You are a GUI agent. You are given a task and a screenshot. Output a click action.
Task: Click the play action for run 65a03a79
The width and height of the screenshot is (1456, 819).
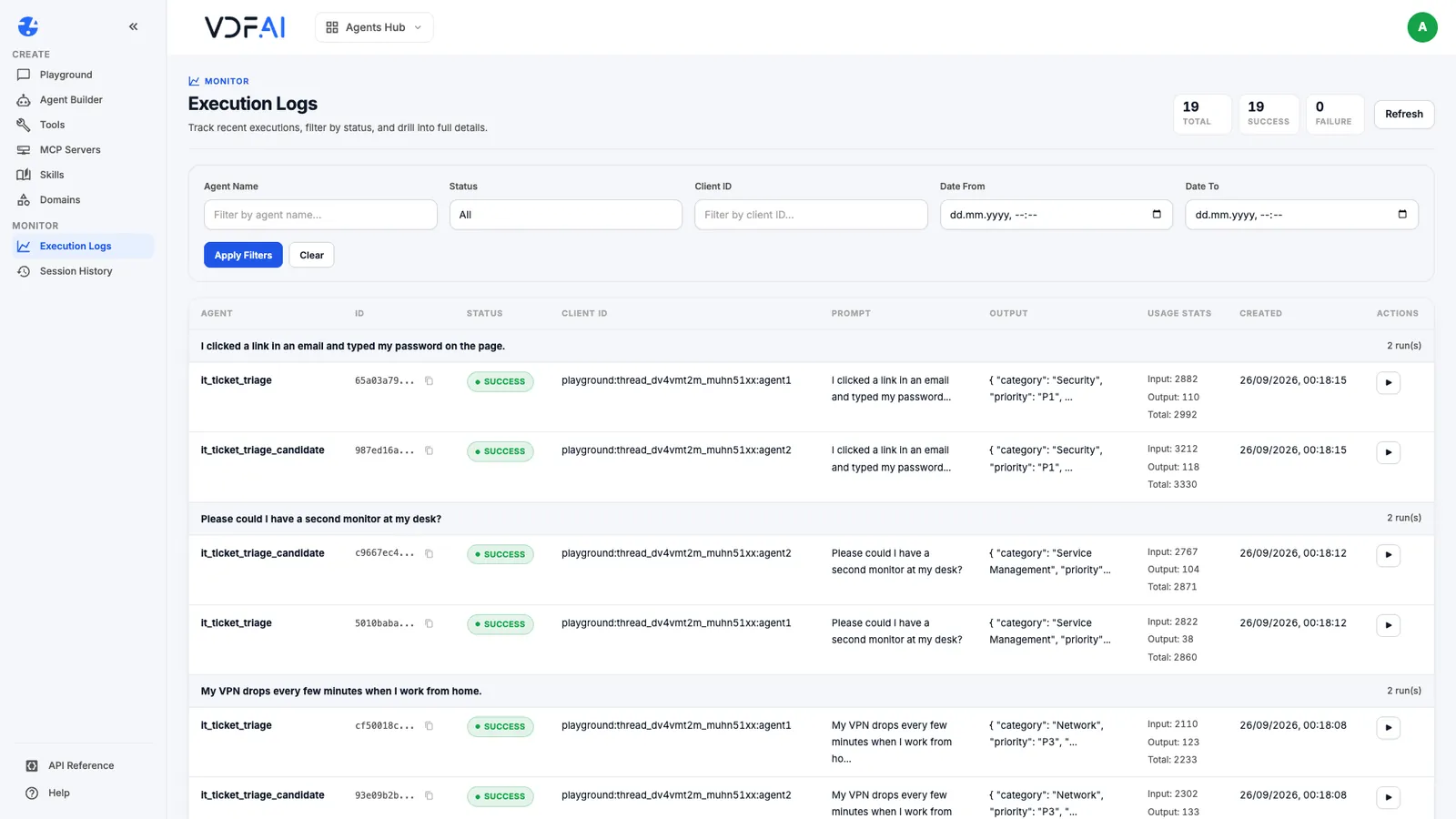(x=1388, y=383)
